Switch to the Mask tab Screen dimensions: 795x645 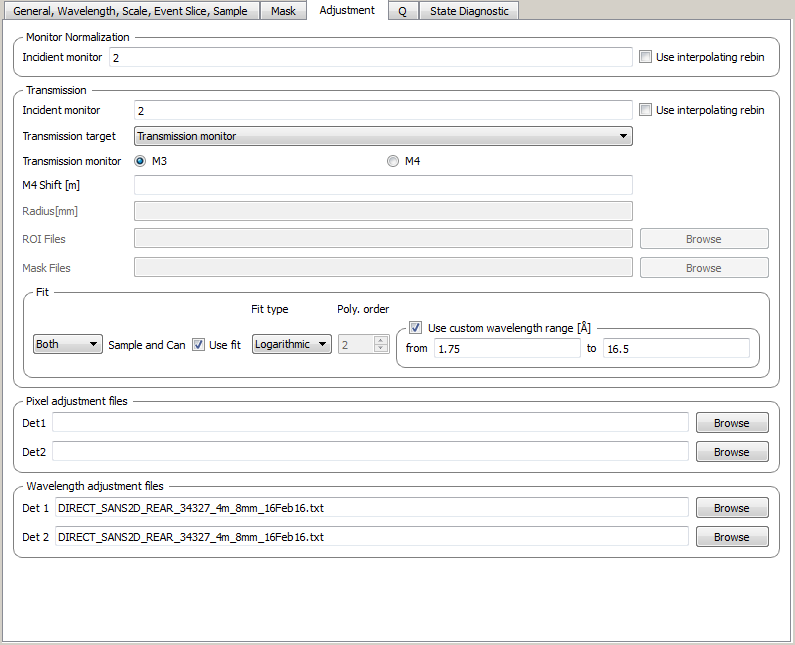coord(283,11)
